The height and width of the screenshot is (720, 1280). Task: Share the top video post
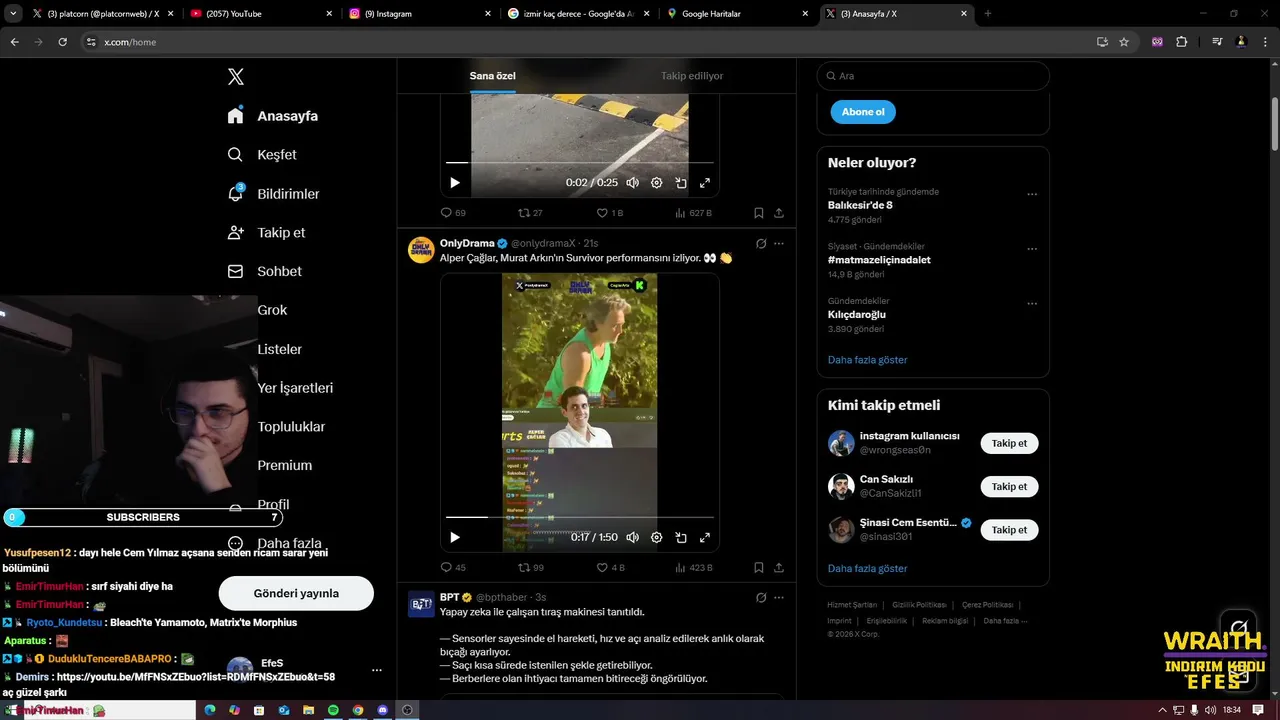click(779, 213)
